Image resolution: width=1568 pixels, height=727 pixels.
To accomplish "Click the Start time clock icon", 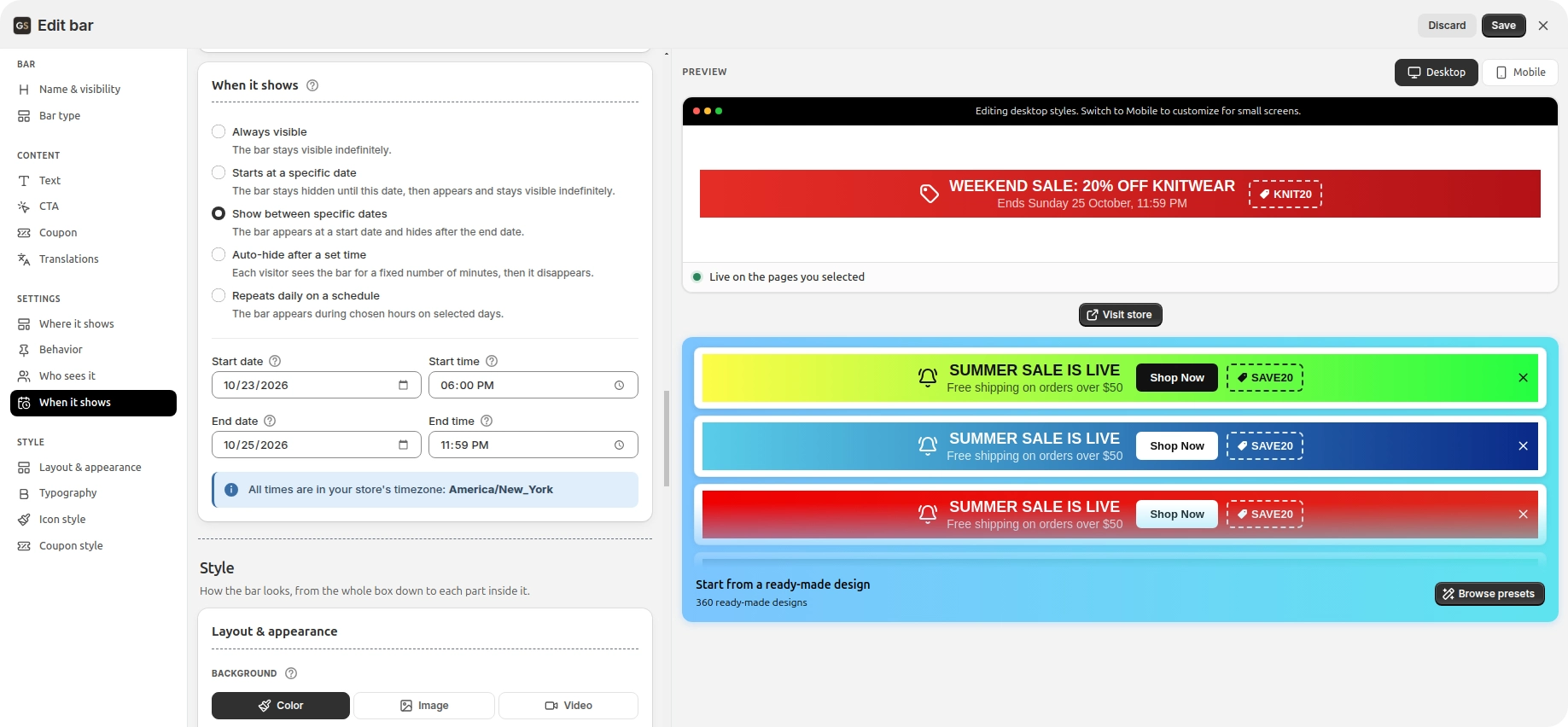I will [x=620, y=385].
